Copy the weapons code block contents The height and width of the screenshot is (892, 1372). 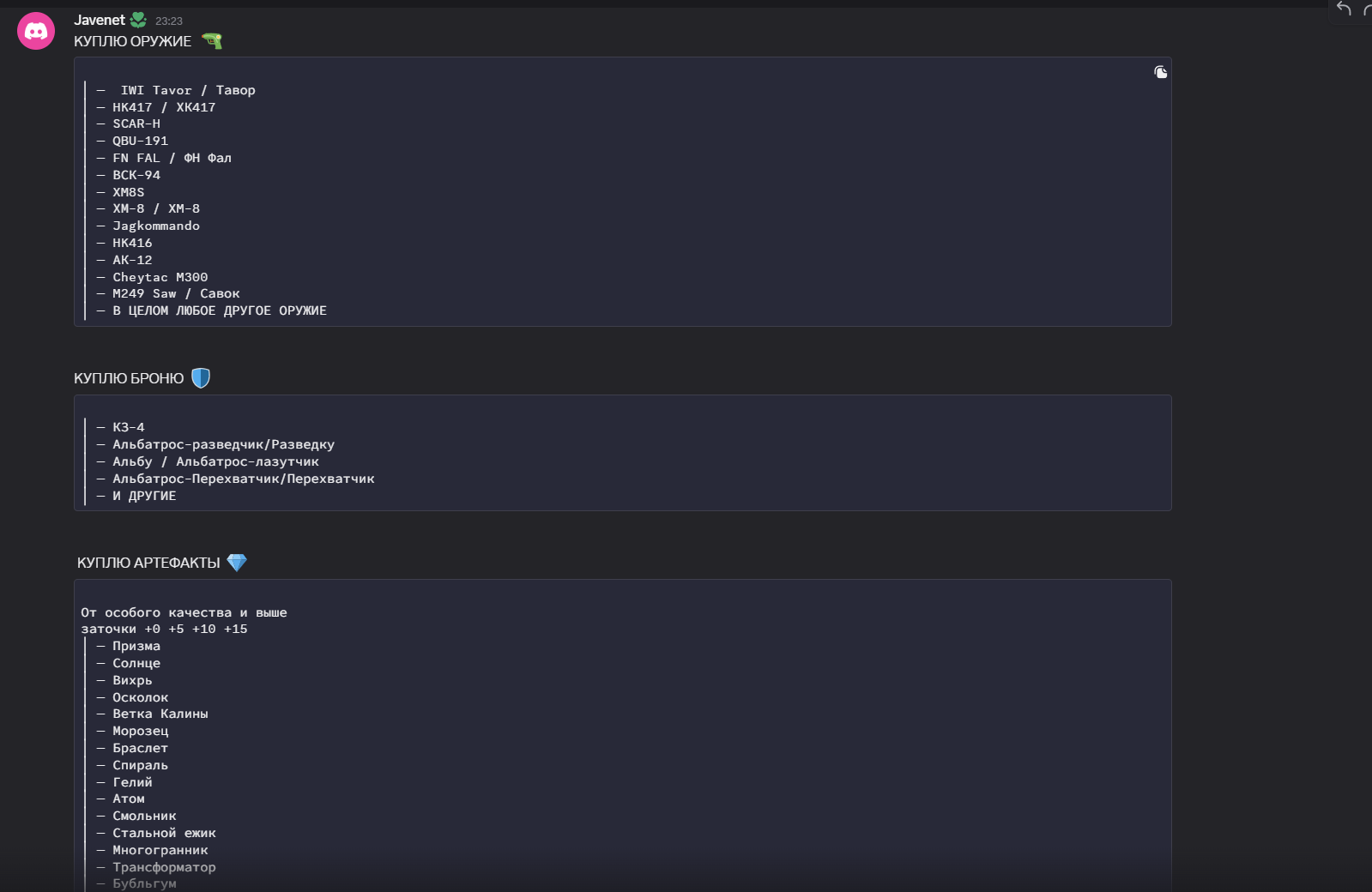(x=1160, y=73)
